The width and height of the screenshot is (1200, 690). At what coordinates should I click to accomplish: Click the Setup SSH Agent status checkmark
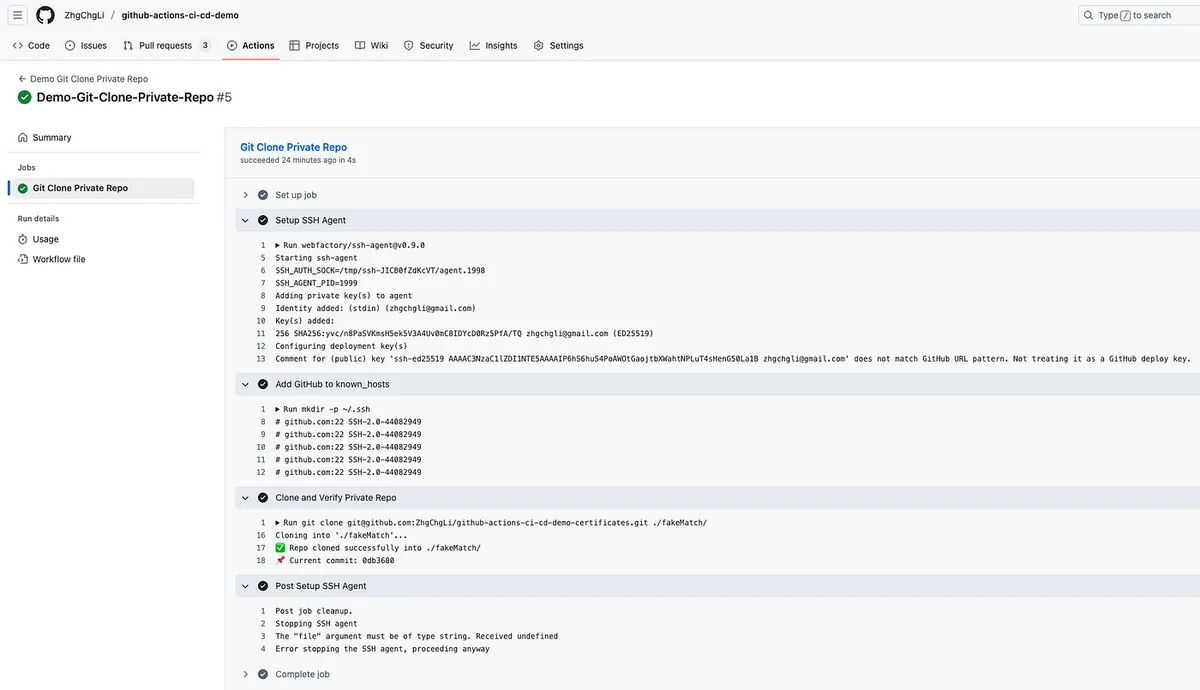pyautogui.click(x=263, y=220)
